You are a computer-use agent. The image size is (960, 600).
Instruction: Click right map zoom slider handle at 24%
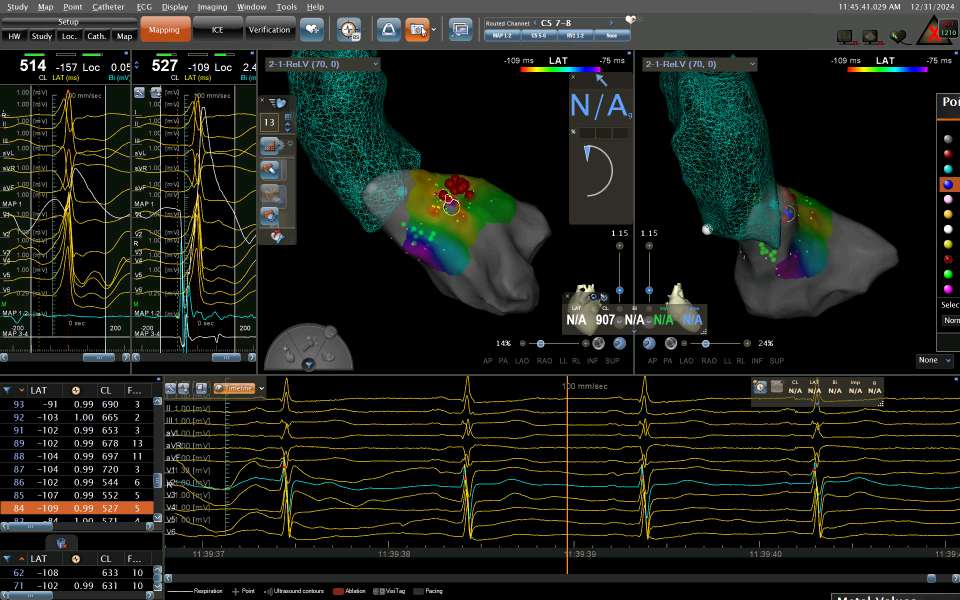click(x=705, y=343)
